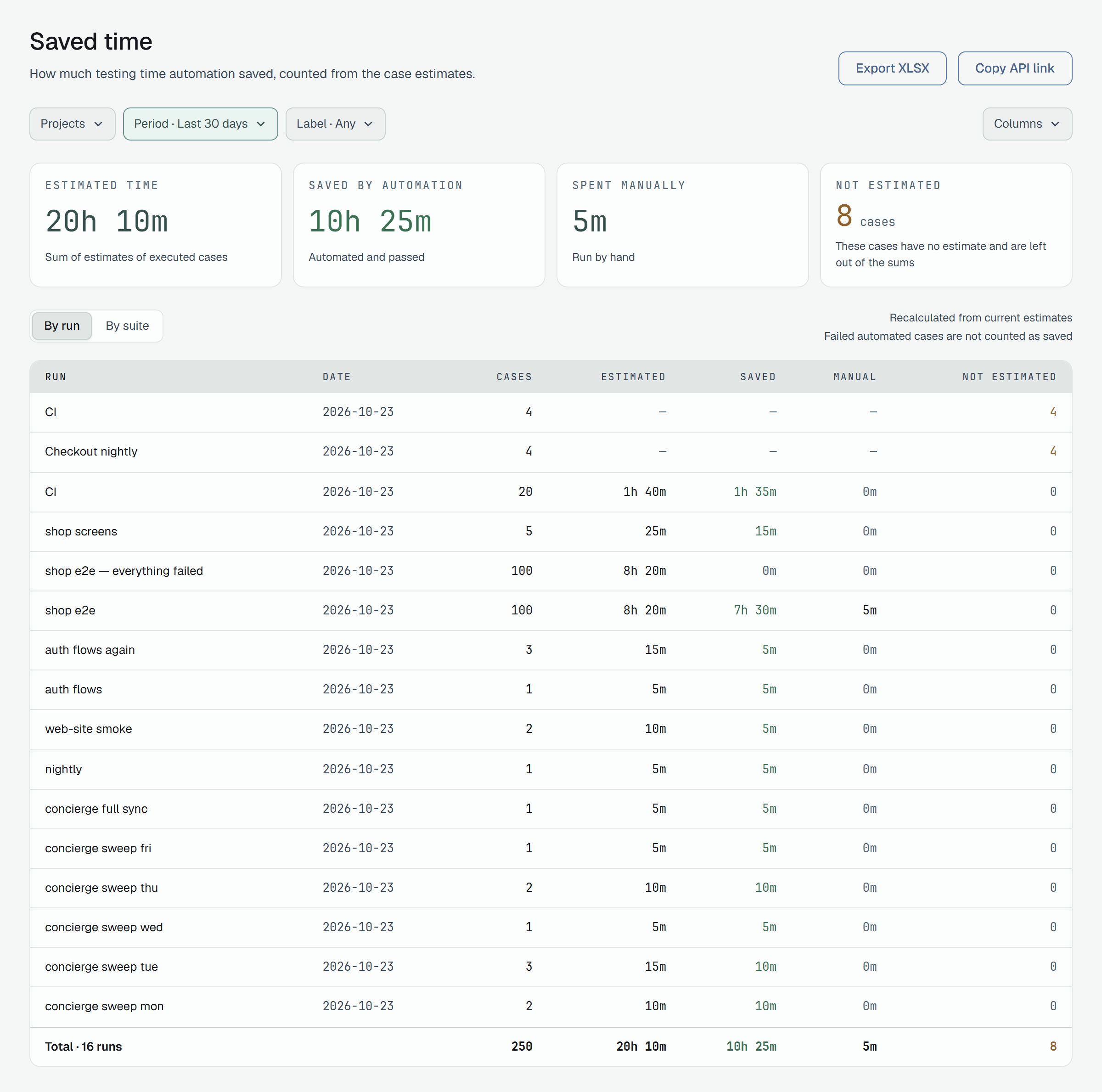Open the Label Any filter dropdown
Screen dimensions: 1102x1092
(x=335, y=124)
